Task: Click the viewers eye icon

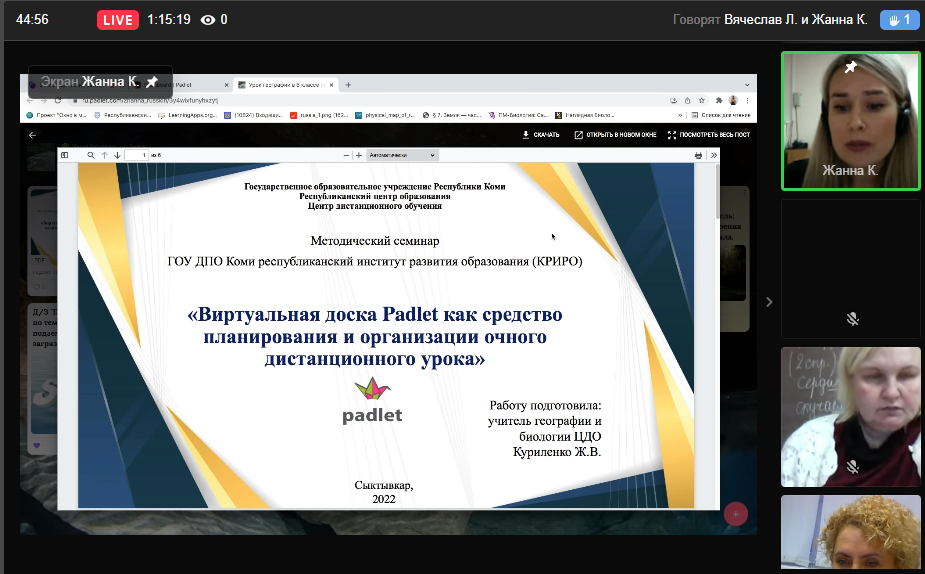Action: (x=208, y=20)
